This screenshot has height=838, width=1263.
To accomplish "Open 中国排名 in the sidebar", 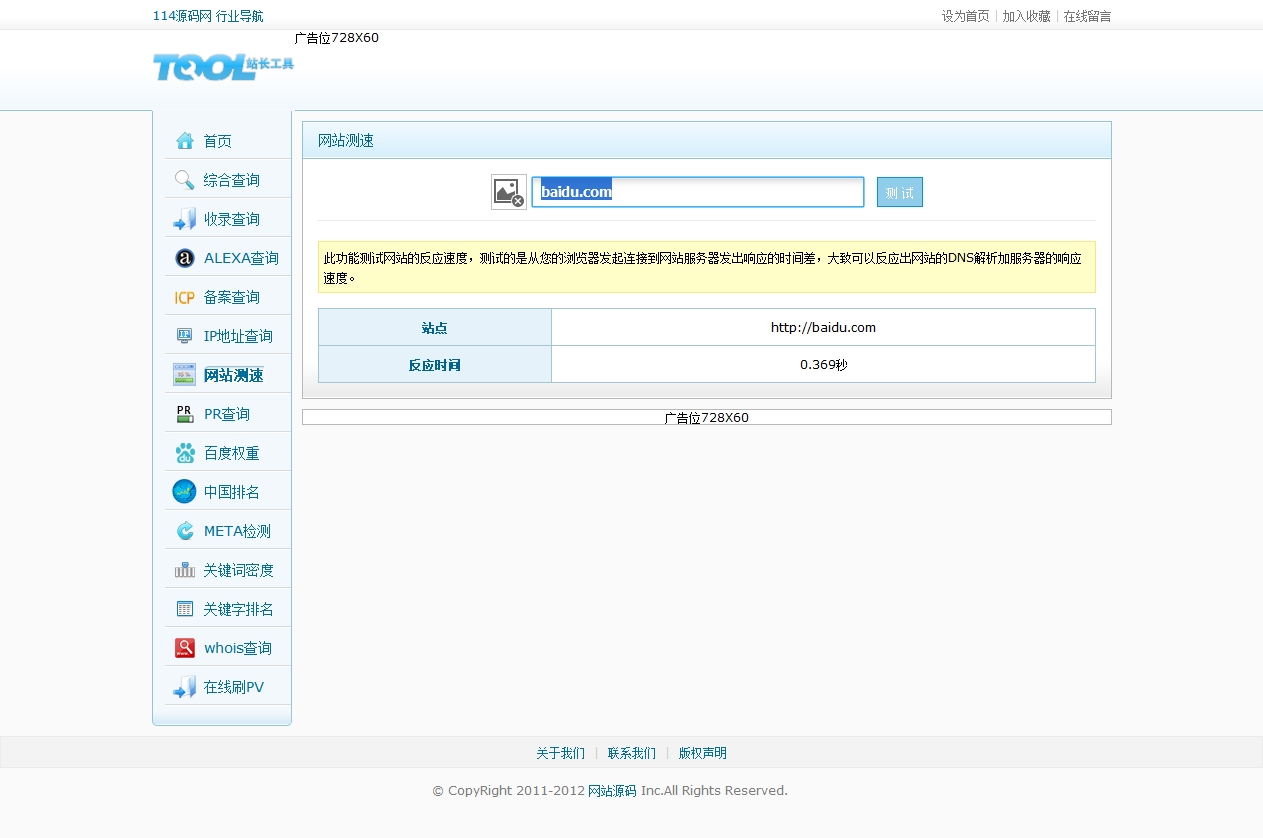I will (232, 492).
